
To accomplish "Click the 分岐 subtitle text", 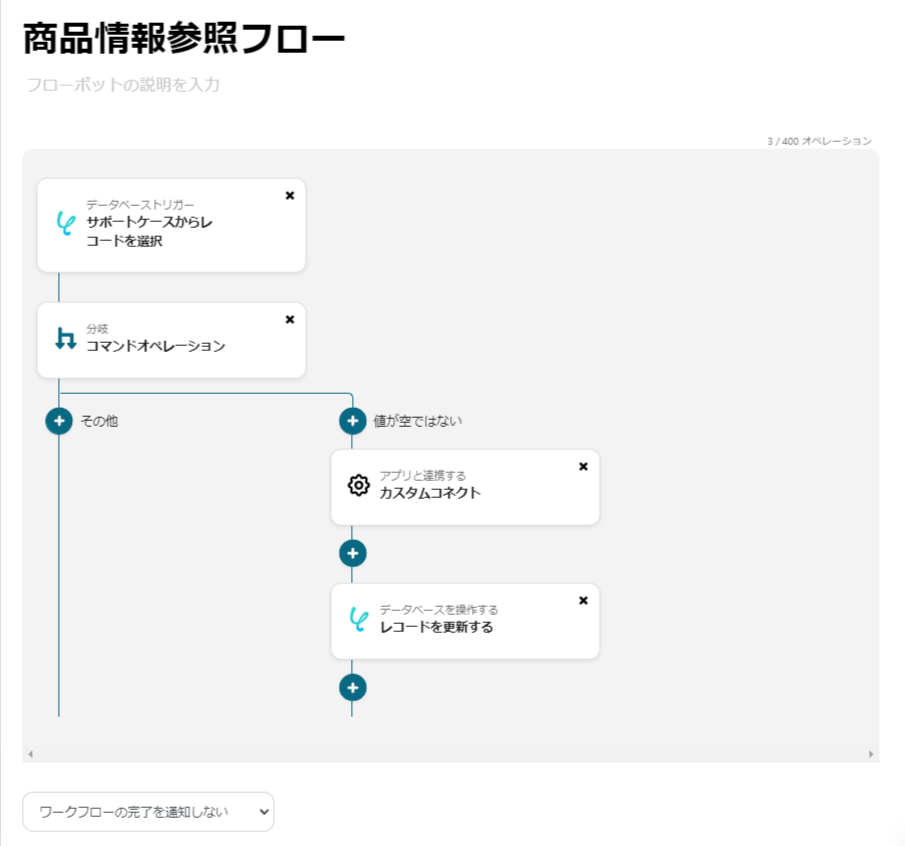I will [x=97, y=329].
